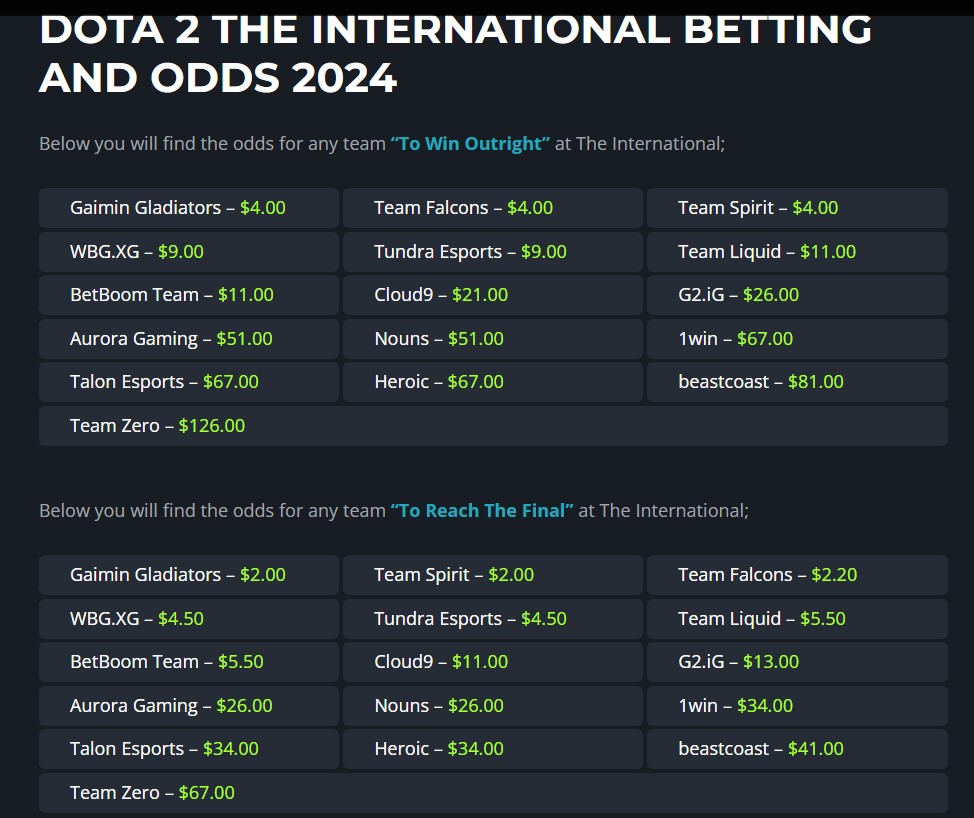Choose G2.iG at $13.00 odds
Screen dimensions: 974x818
click(738, 662)
